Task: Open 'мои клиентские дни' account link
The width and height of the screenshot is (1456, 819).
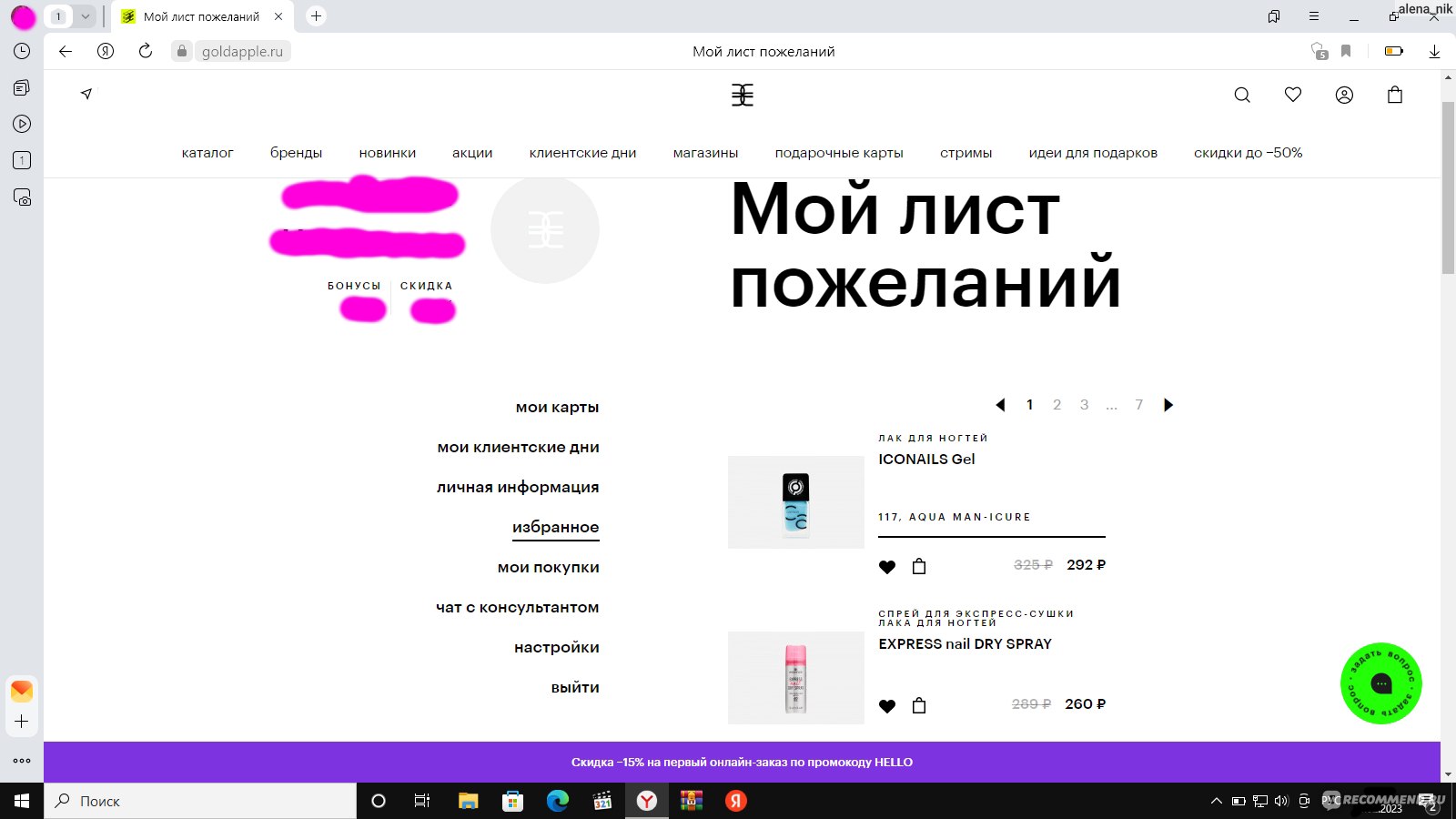Action: click(x=518, y=448)
